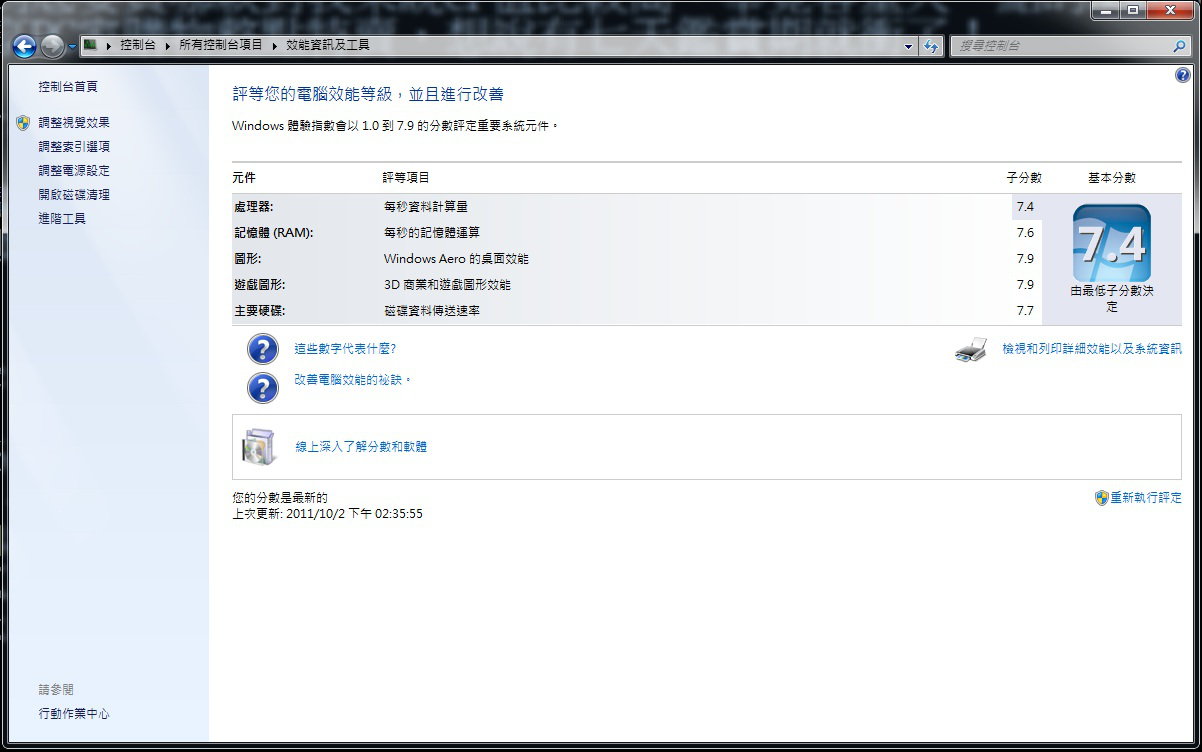Click the 上次更新 timestamp text
Image resolution: width=1202 pixels, height=752 pixels.
click(x=328, y=514)
